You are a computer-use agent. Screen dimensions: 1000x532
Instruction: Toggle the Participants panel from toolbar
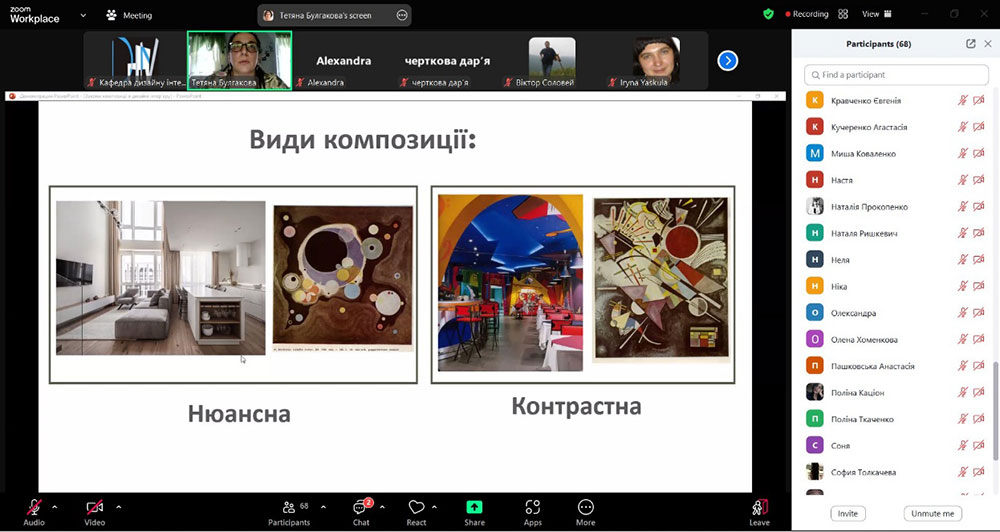[x=289, y=512]
